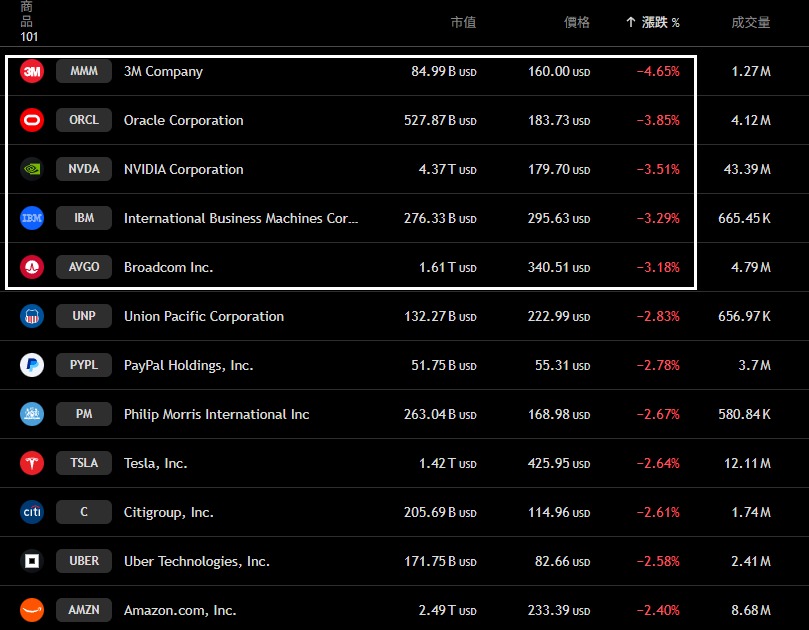Sort by the 市值 column header
809x630 pixels.
click(463, 22)
